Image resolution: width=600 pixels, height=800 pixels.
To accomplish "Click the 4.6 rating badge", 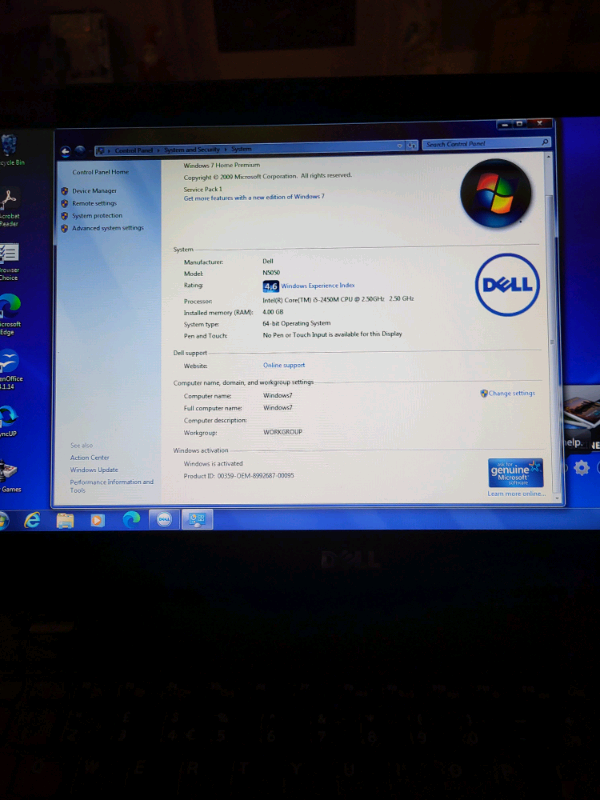I will [270, 286].
